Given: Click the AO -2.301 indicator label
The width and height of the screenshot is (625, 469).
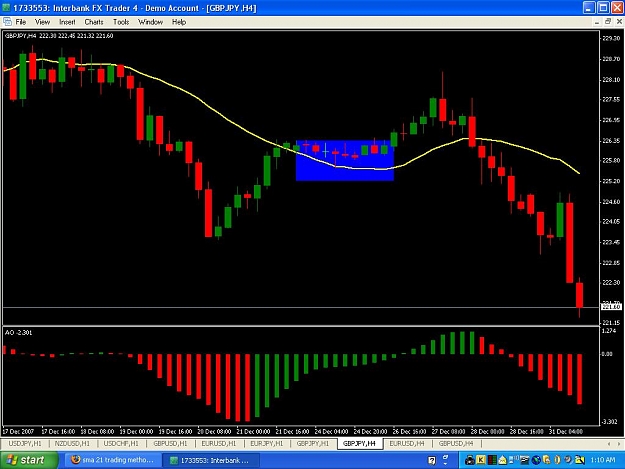Looking at the screenshot, I should (18, 332).
